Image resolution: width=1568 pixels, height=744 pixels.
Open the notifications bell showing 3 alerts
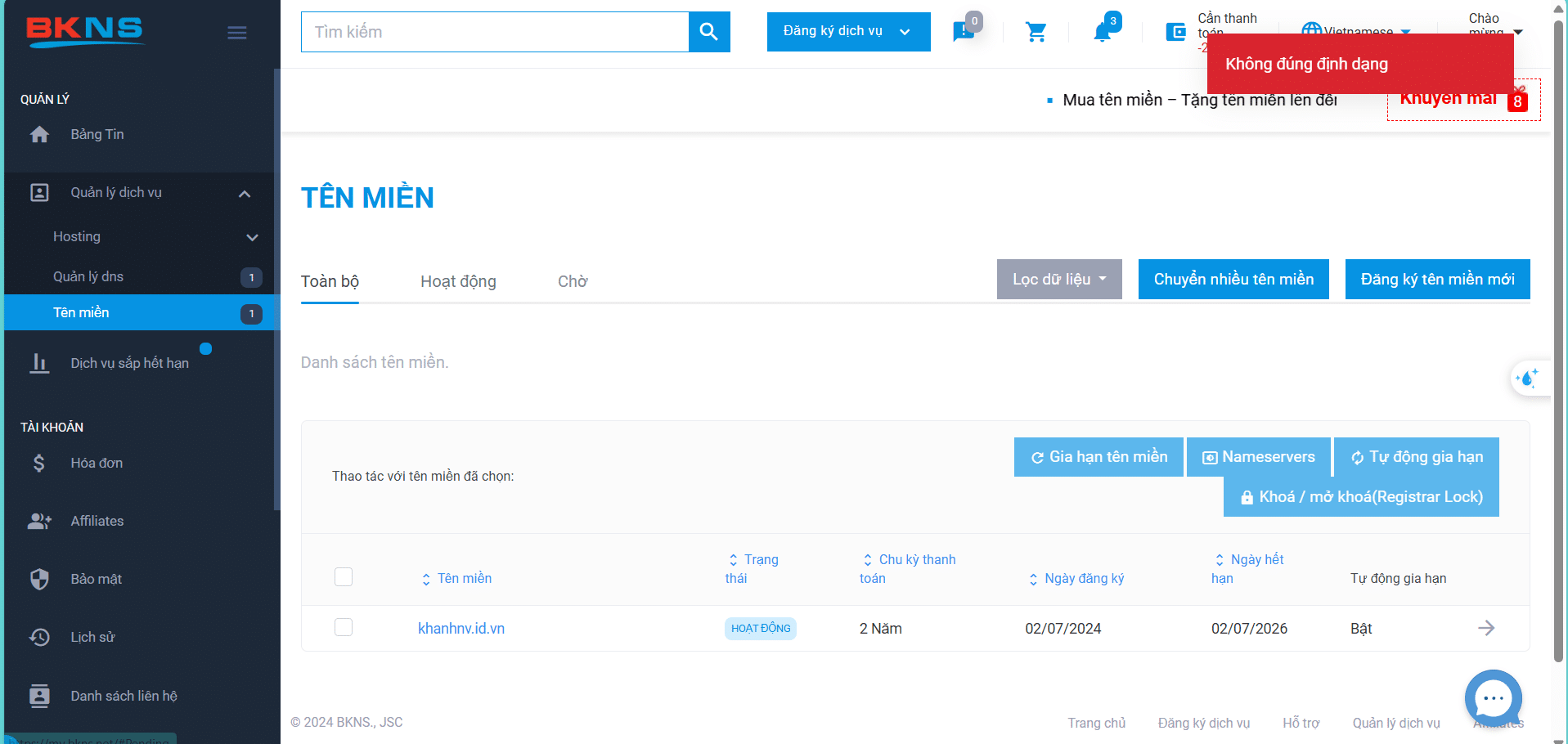pyautogui.click(x=1103, y=32)
